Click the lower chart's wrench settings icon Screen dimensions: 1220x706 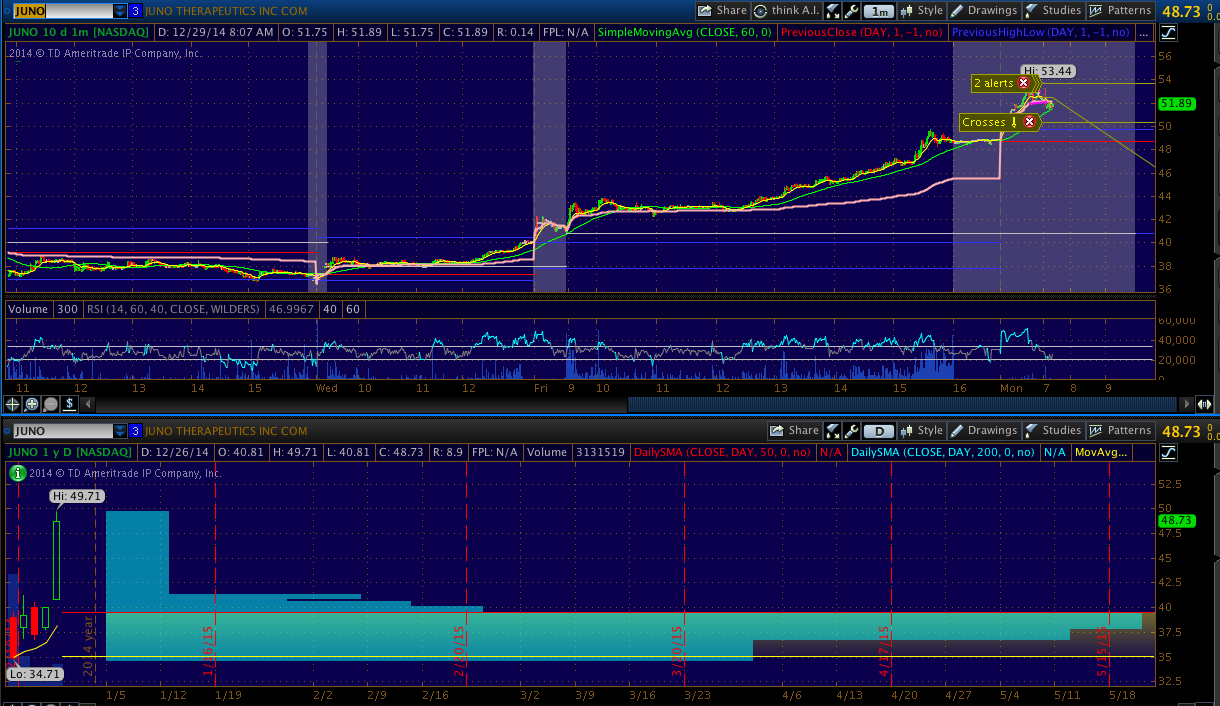pyautogui.click(x=851, y=431)
